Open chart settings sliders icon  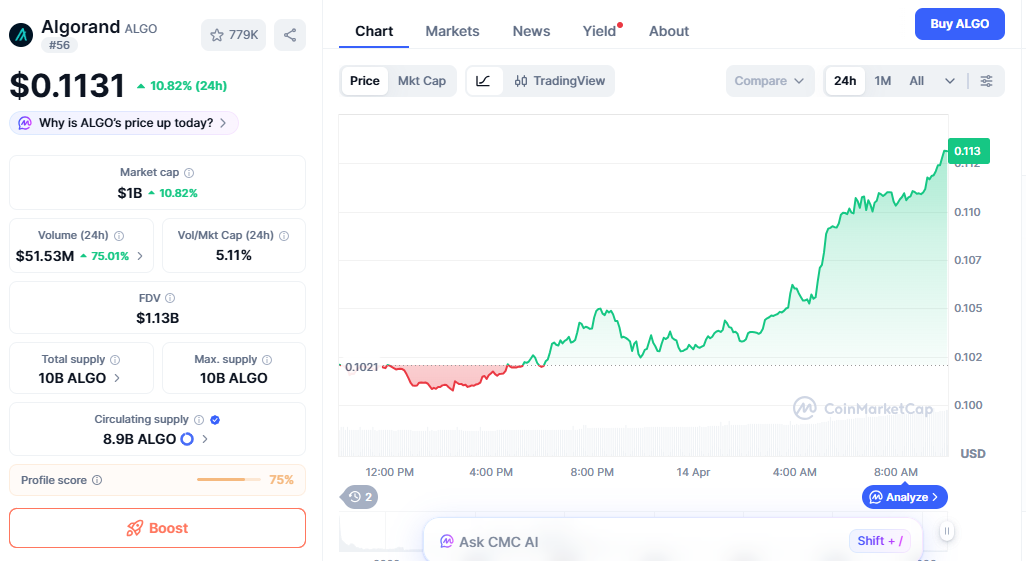986,81
